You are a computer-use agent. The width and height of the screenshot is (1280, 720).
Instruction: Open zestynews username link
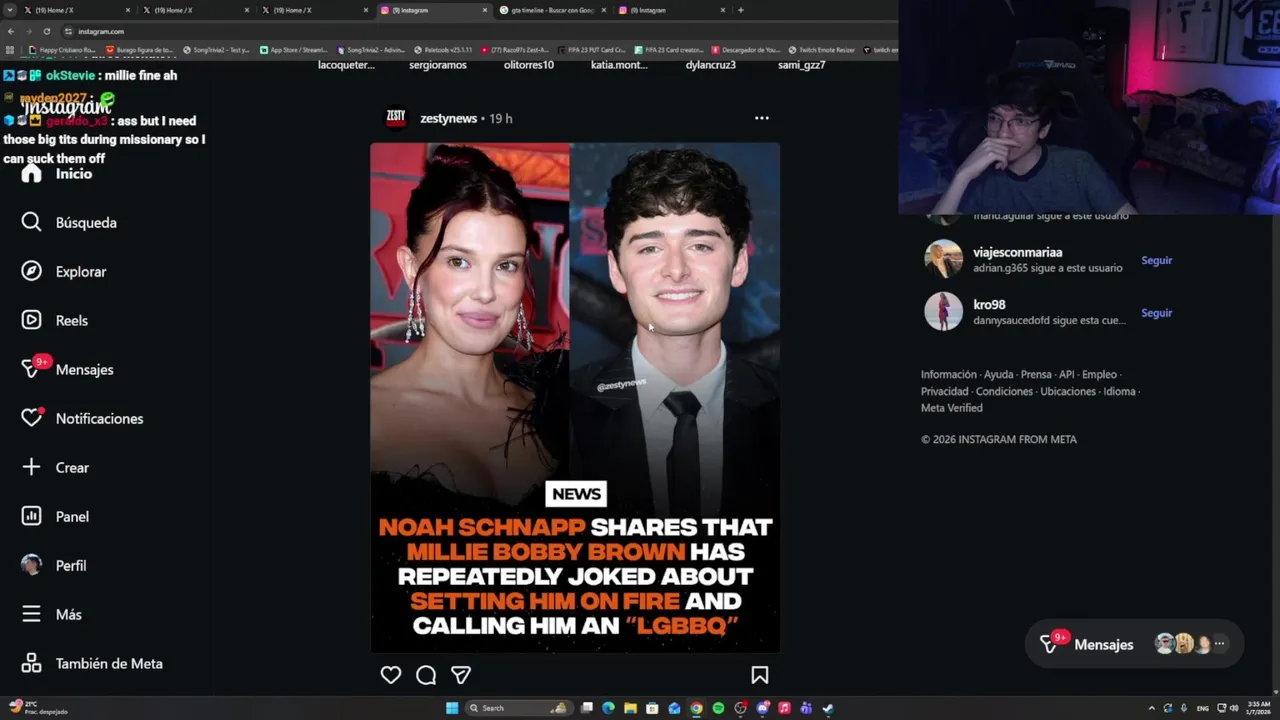coord(448,118)
